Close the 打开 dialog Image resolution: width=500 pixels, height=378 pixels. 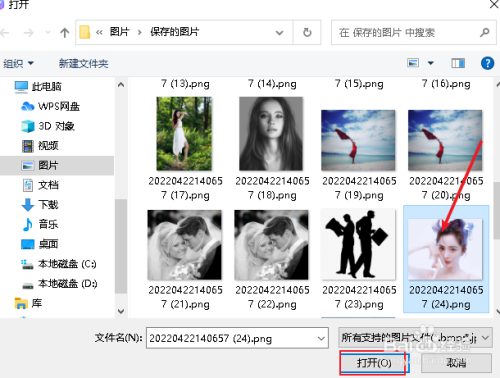pyautogui.click(x=494, y=4)
